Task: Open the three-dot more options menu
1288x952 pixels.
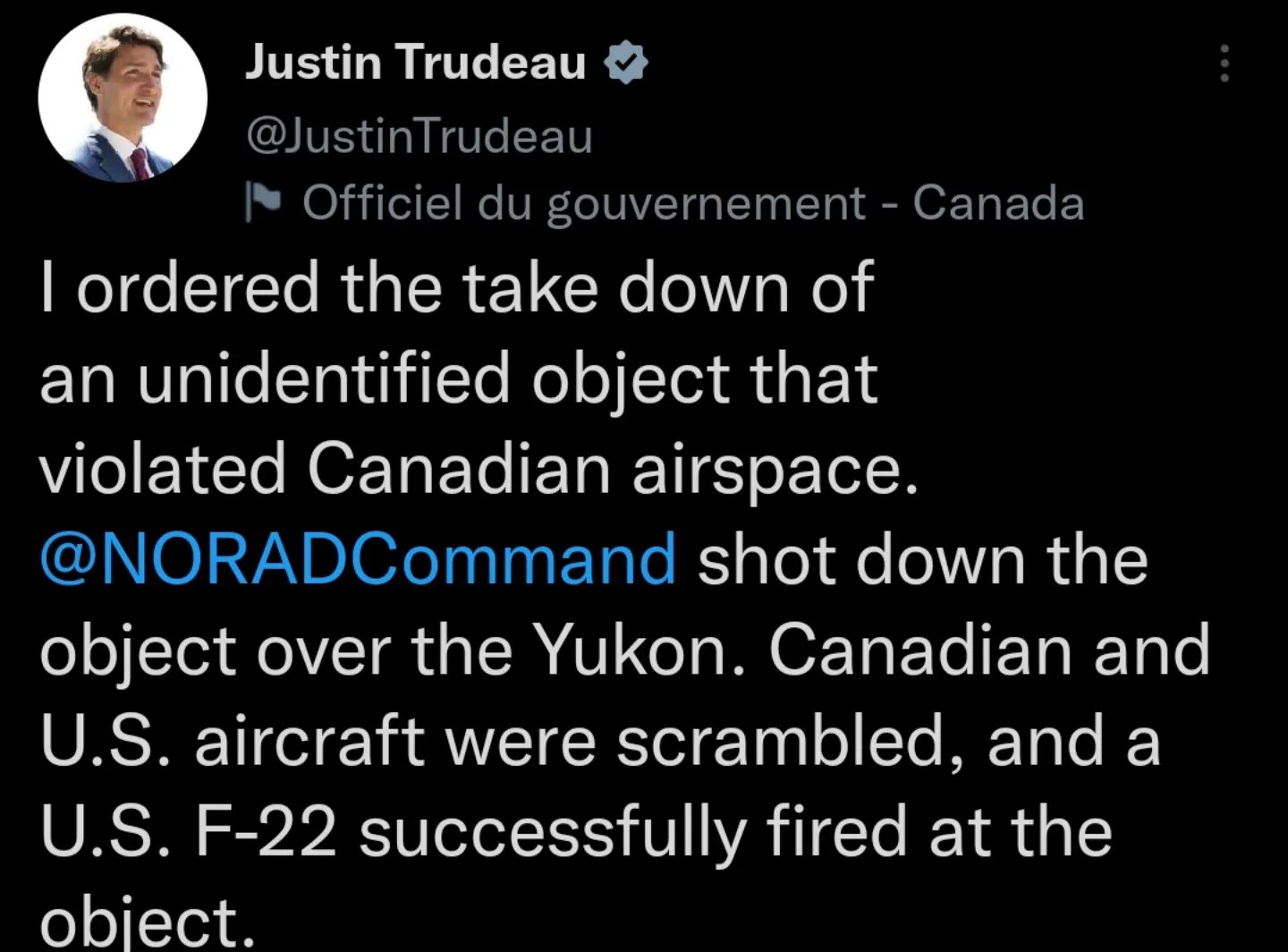Action: point(1224,64)
